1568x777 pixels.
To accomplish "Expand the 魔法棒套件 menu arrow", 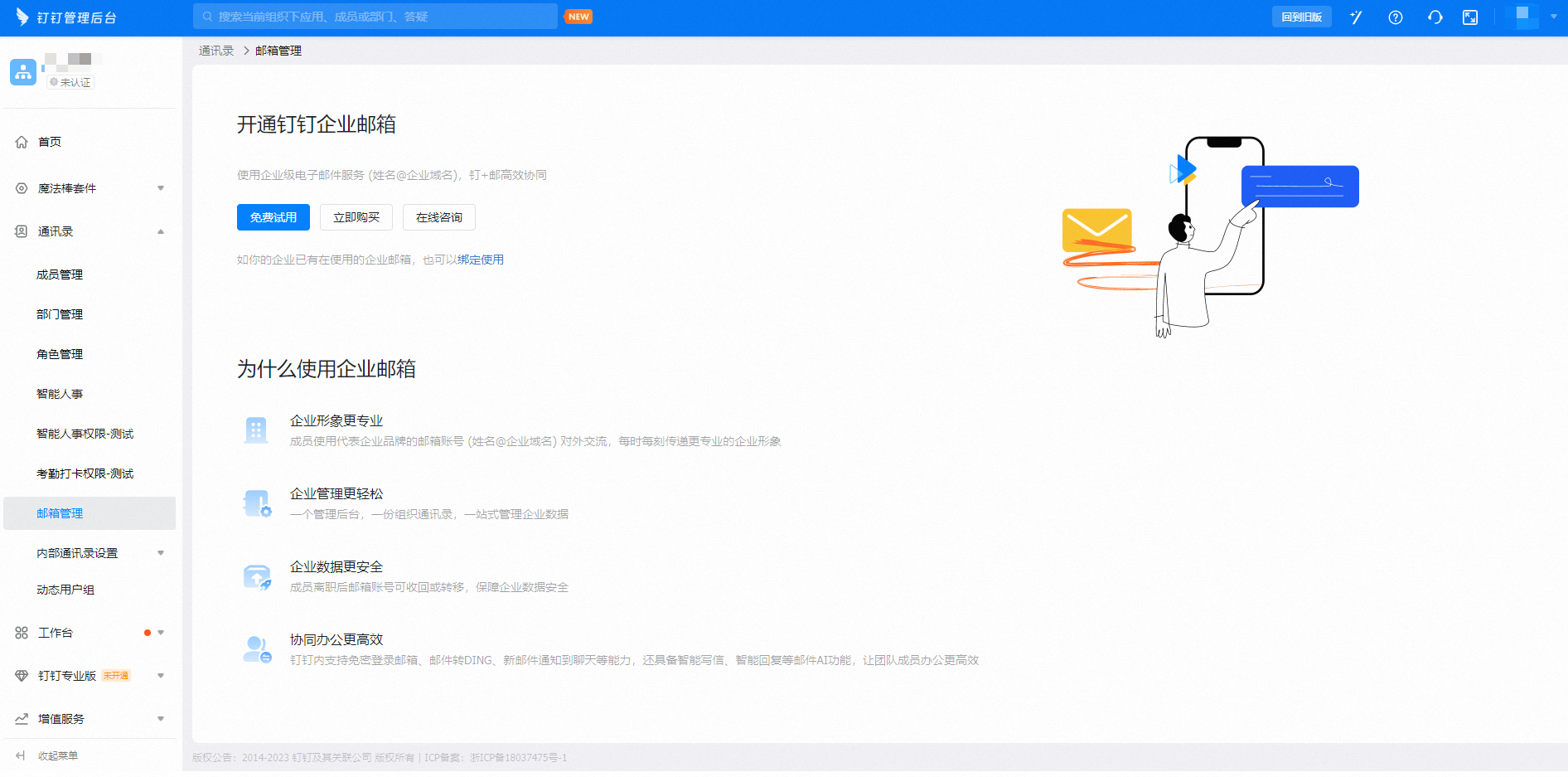I will (x=161, y=188).
